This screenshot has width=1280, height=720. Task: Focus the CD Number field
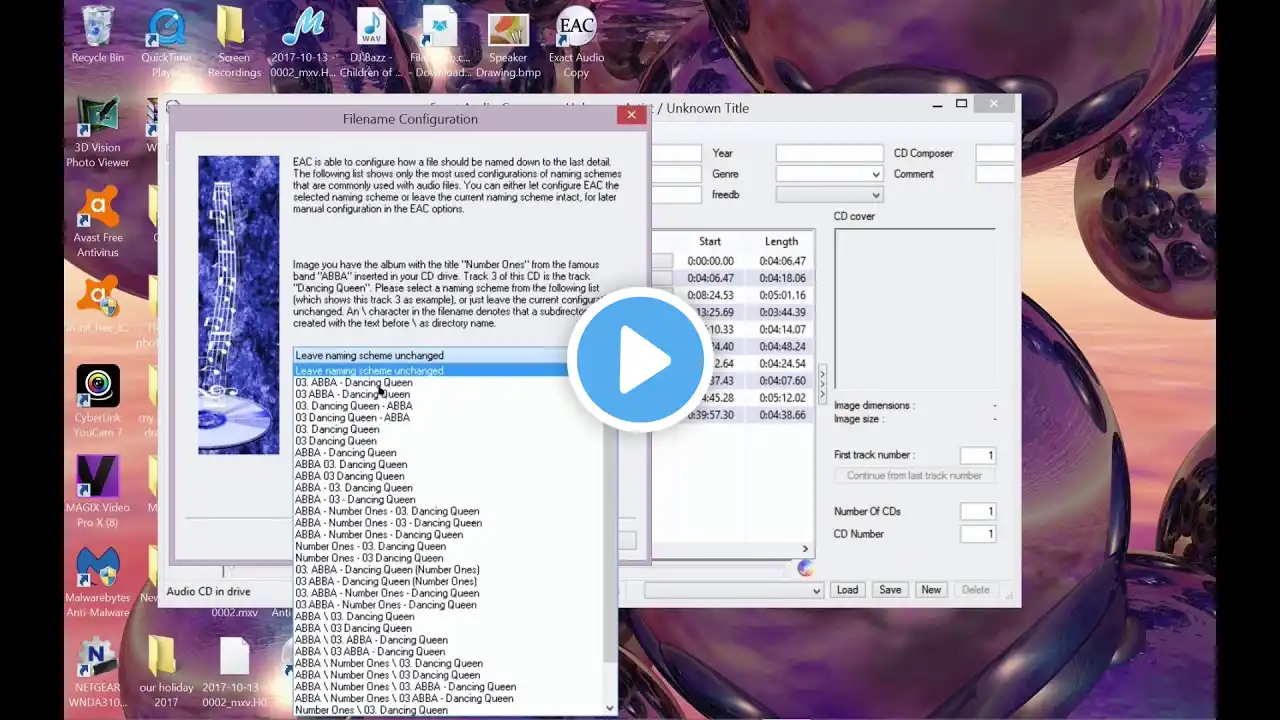coord(978,534)
